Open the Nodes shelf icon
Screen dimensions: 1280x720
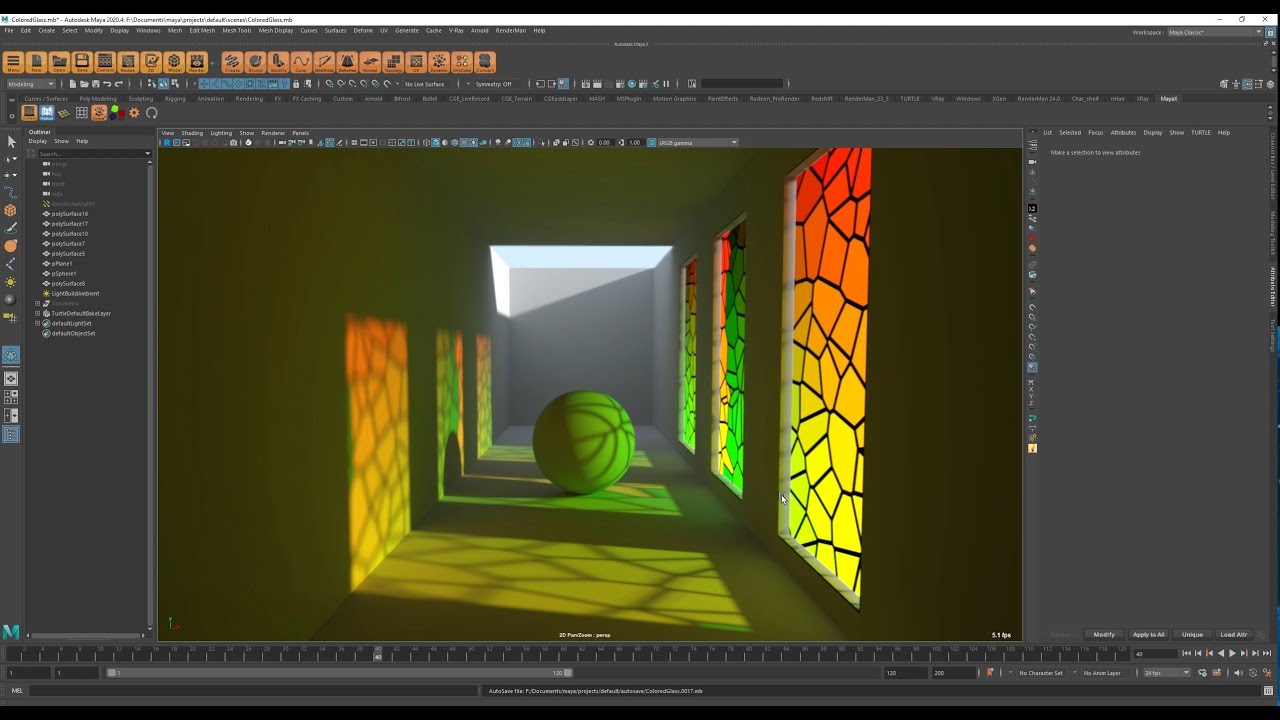click(128, 62)
